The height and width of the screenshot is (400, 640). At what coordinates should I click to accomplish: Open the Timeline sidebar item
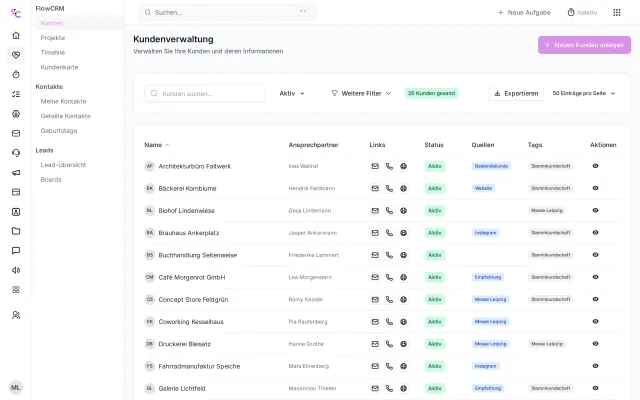pyautogui.click(x=53, y=53)
